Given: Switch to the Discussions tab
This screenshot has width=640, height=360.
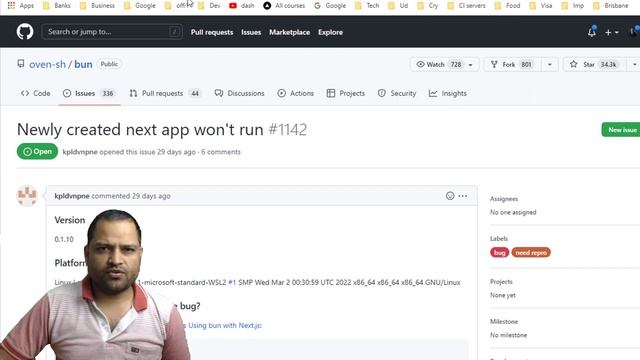Looking at the screenshot, I should point(240,93).
